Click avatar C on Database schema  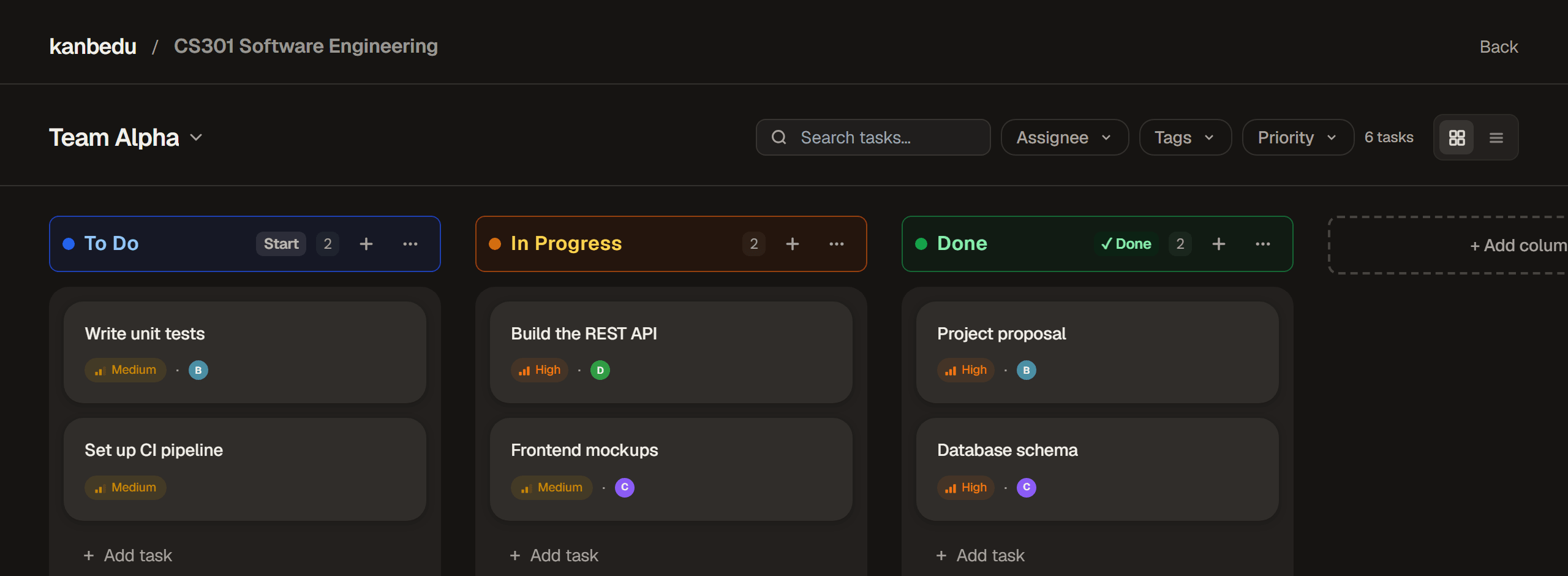(1027, 488)
